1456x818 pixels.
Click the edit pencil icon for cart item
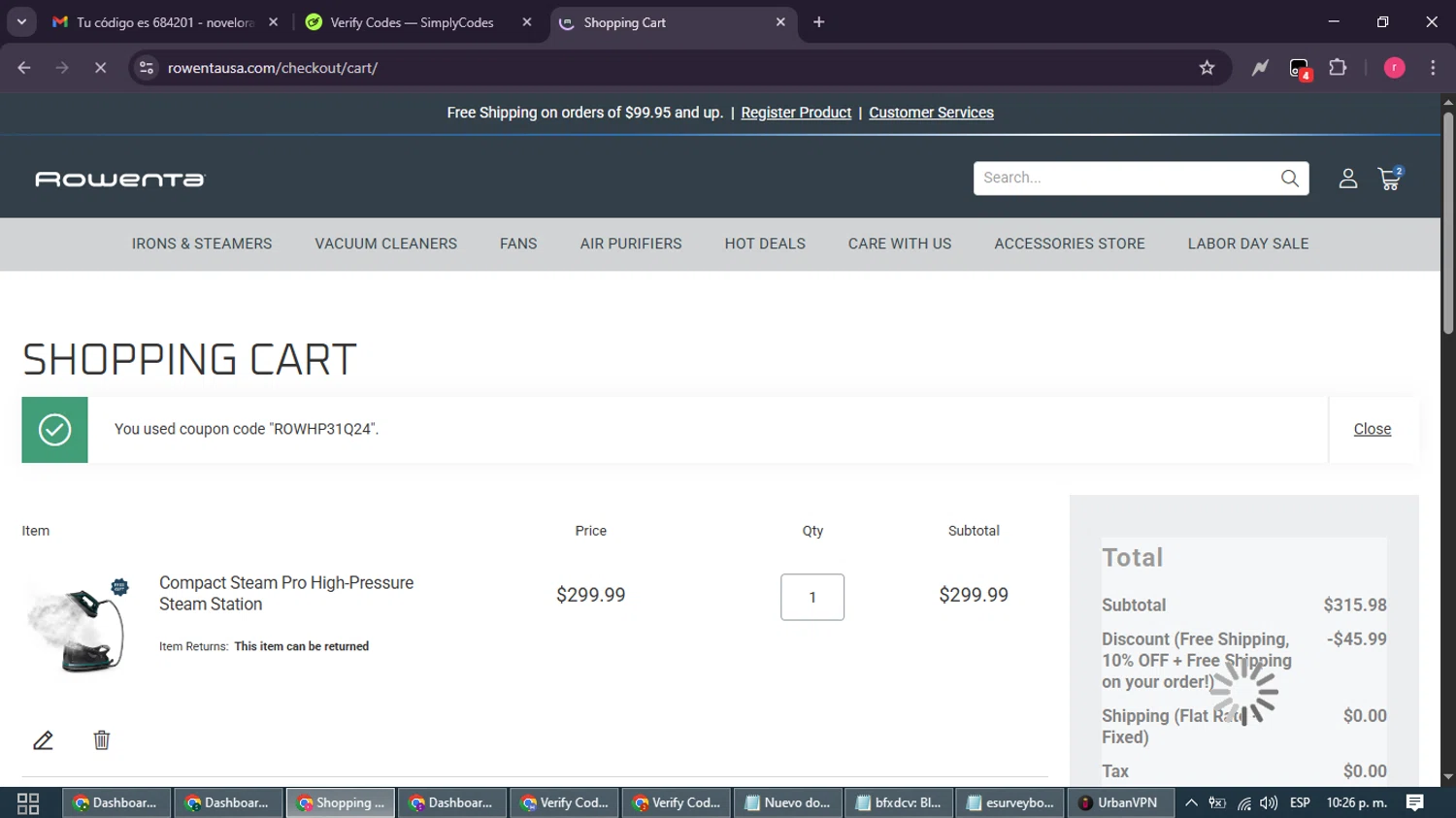43,740
